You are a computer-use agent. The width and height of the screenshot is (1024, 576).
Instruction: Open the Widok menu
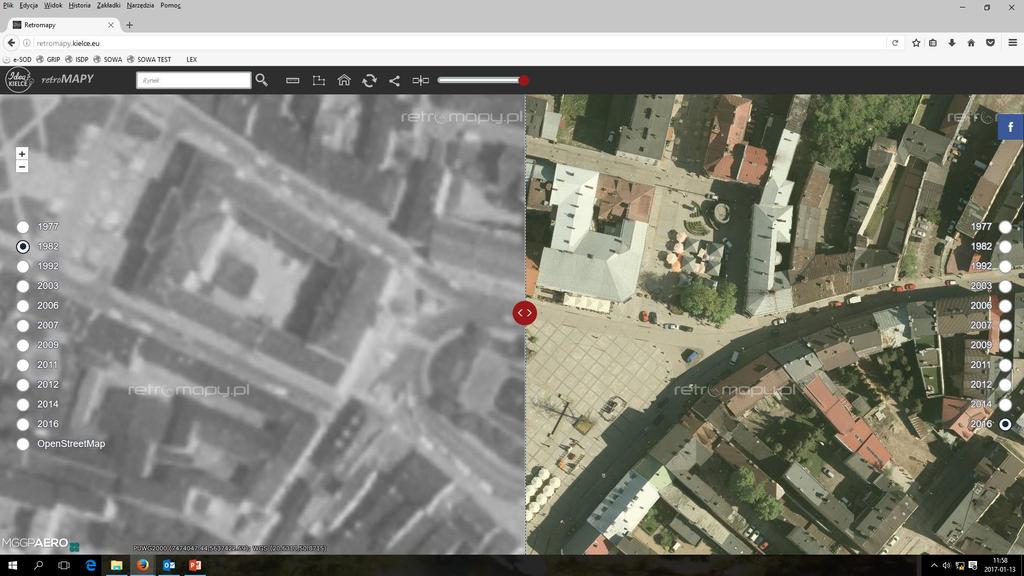point(53,5)
